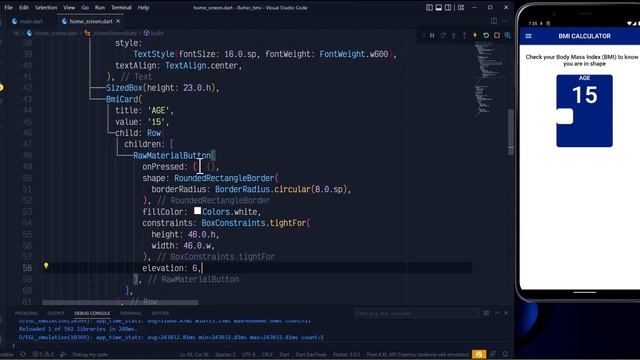Toggle the bottom panel layout icon
Viewport: 640px width, 360px height.
(439, 7)
